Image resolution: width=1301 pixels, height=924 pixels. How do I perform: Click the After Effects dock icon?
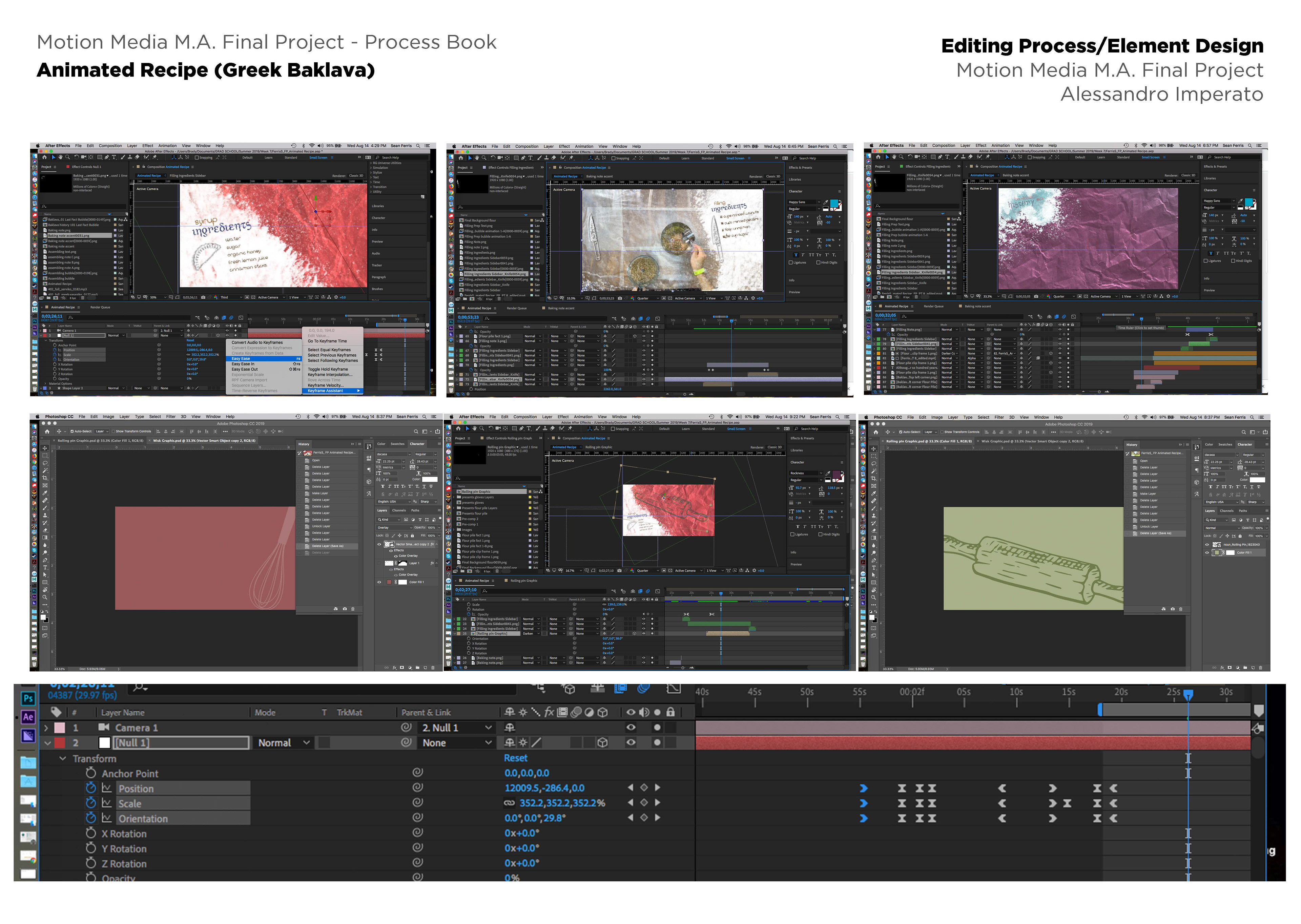pos(28,717)
